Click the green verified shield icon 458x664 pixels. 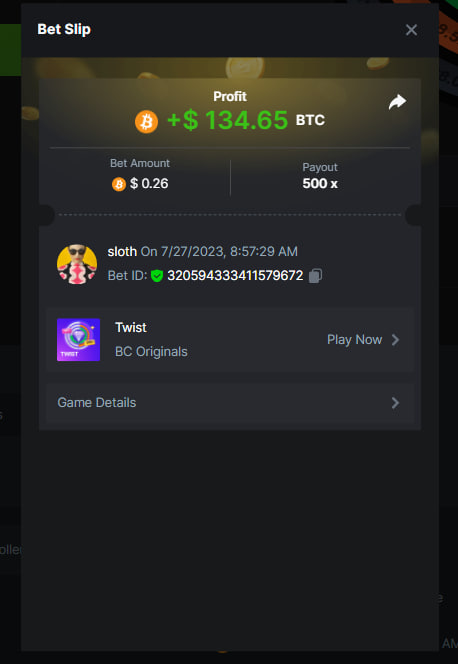[157, 276]
